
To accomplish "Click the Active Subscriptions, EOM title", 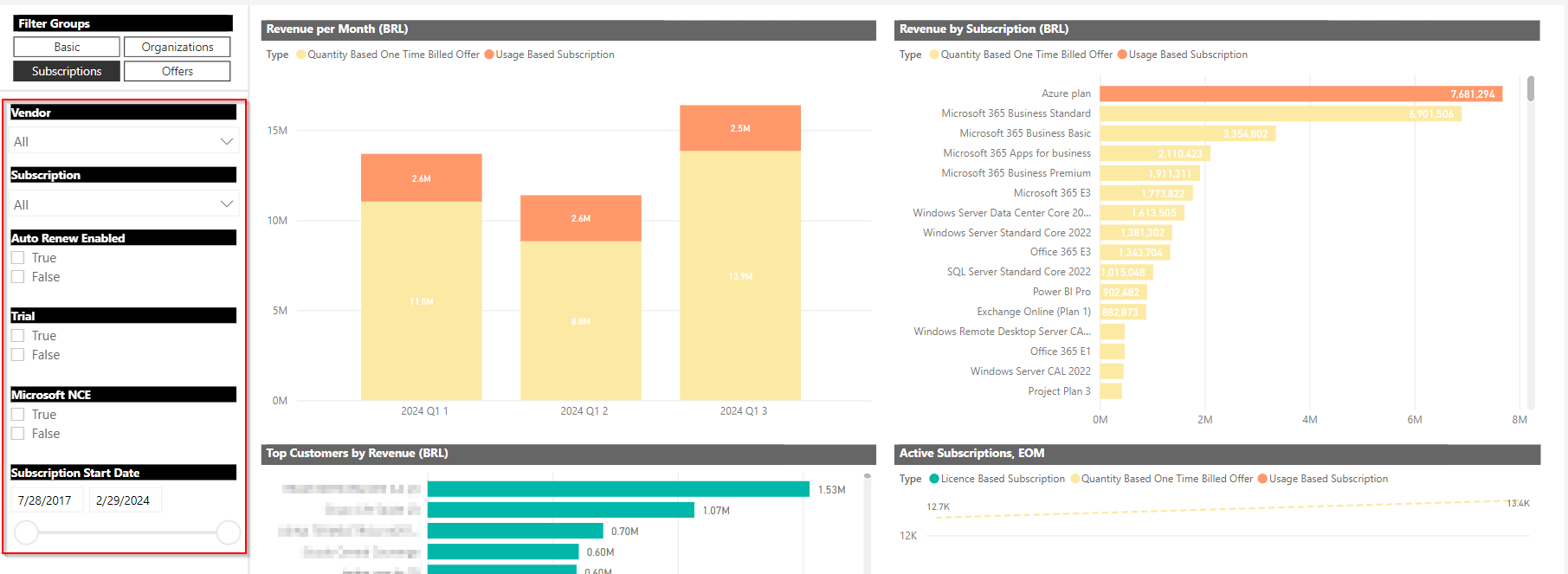I will pos(971,453).
